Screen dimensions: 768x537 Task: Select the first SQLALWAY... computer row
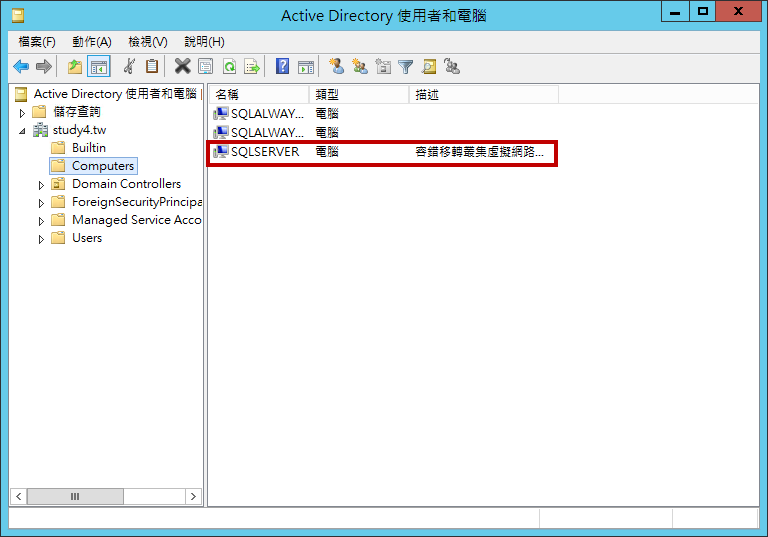266,114
